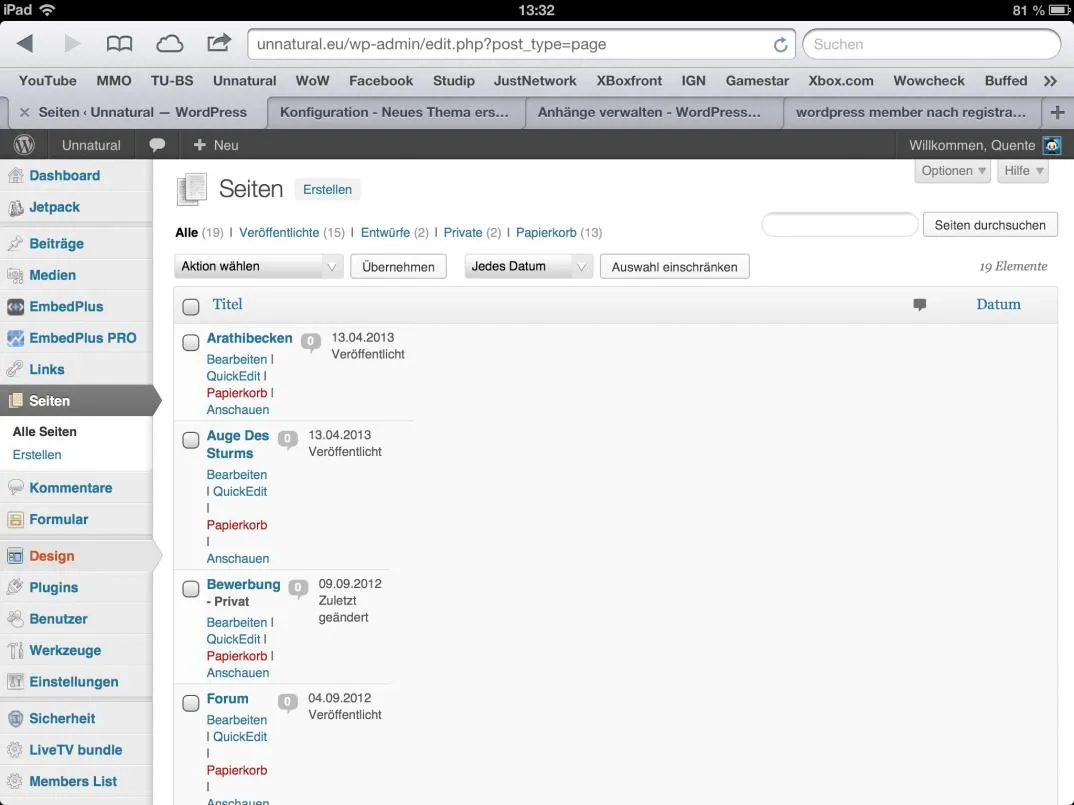Screen dimensions: 1074x805
Task: Open the Jedes Datum dropdown
Action: click(x=529, y=267)
